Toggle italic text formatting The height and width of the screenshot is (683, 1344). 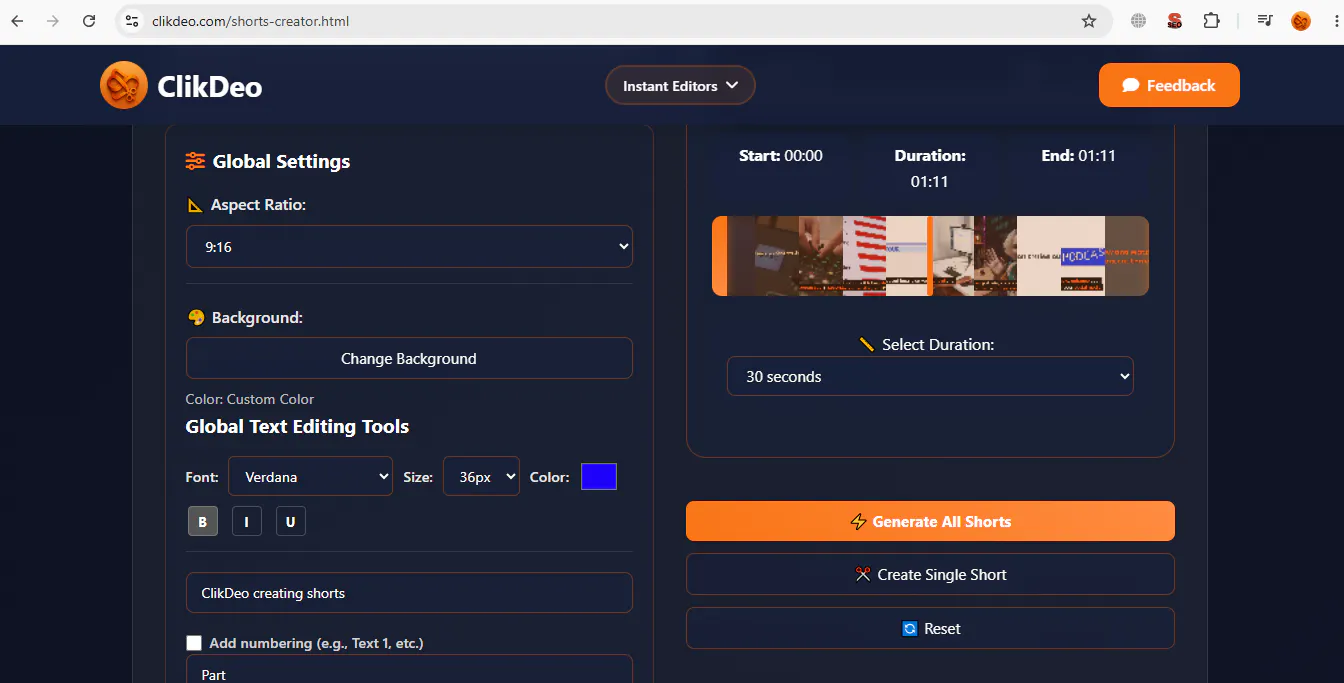coord(247,521)
